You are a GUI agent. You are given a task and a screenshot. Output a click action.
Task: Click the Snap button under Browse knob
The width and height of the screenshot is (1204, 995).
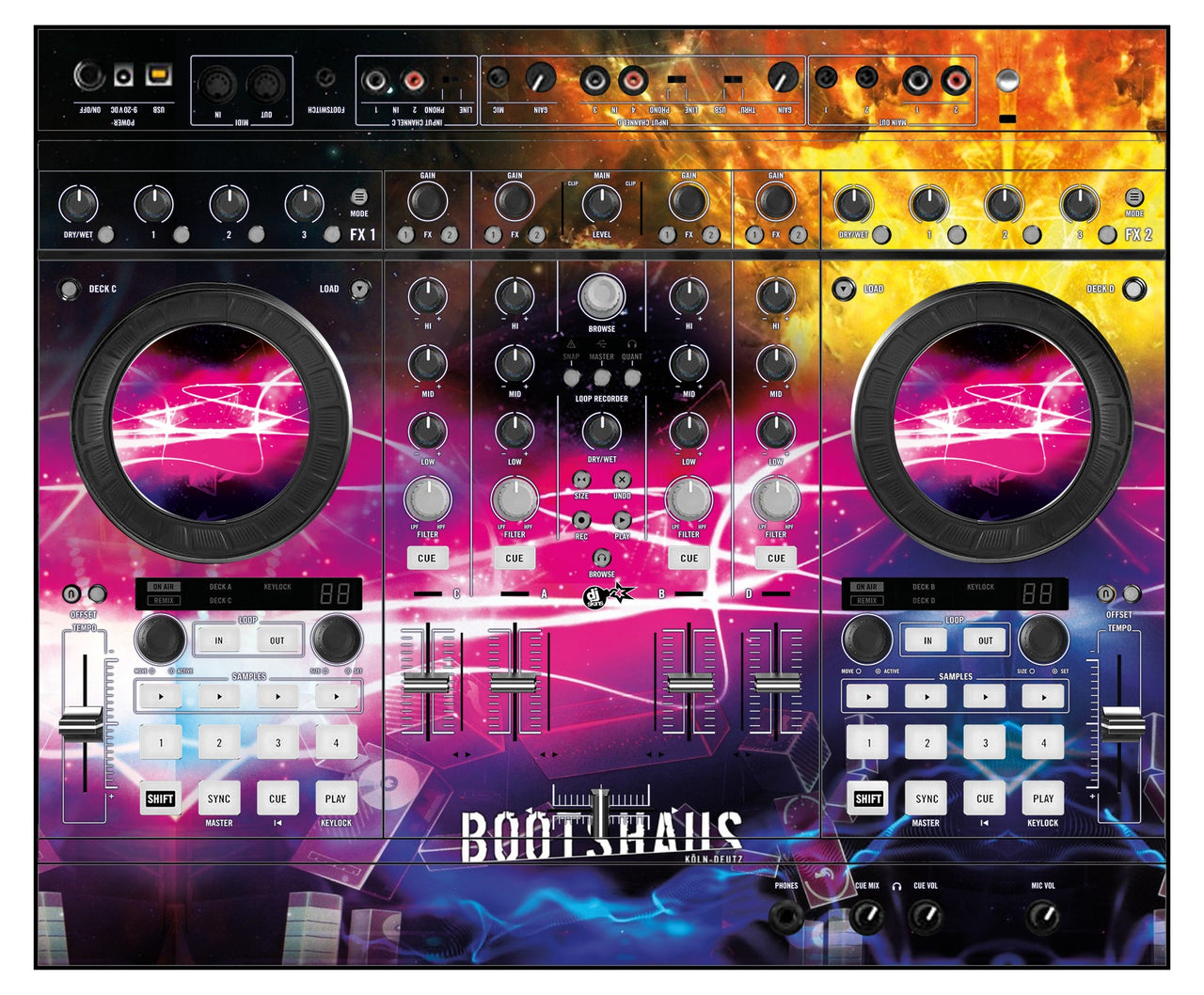(x=571, y=377)
